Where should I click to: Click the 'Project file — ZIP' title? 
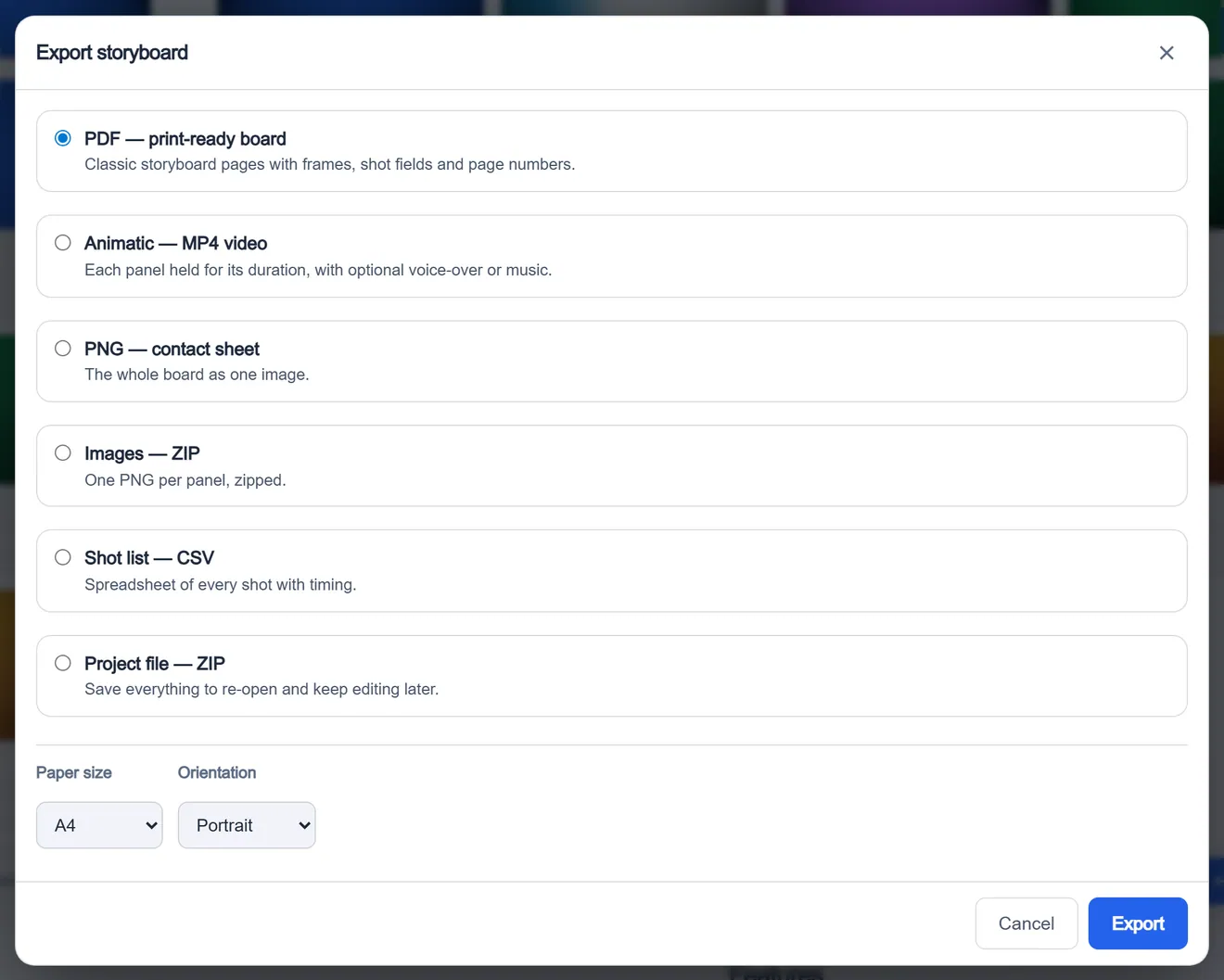tap(155, 663)
